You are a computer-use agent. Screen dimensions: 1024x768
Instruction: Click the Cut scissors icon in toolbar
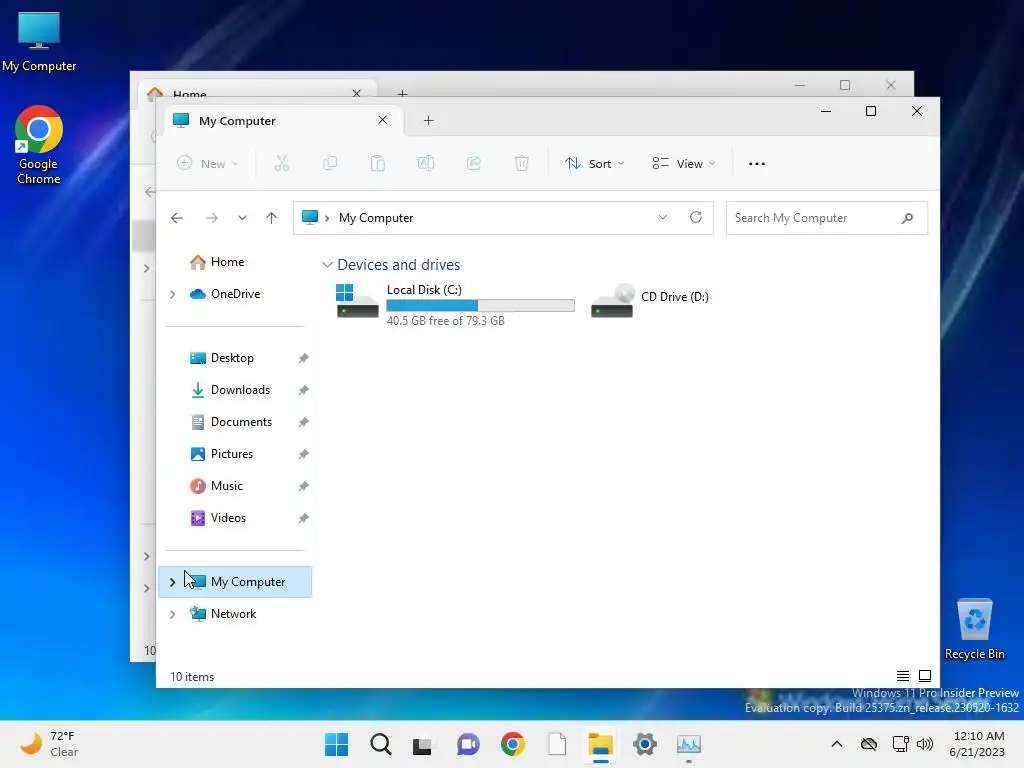281,163
